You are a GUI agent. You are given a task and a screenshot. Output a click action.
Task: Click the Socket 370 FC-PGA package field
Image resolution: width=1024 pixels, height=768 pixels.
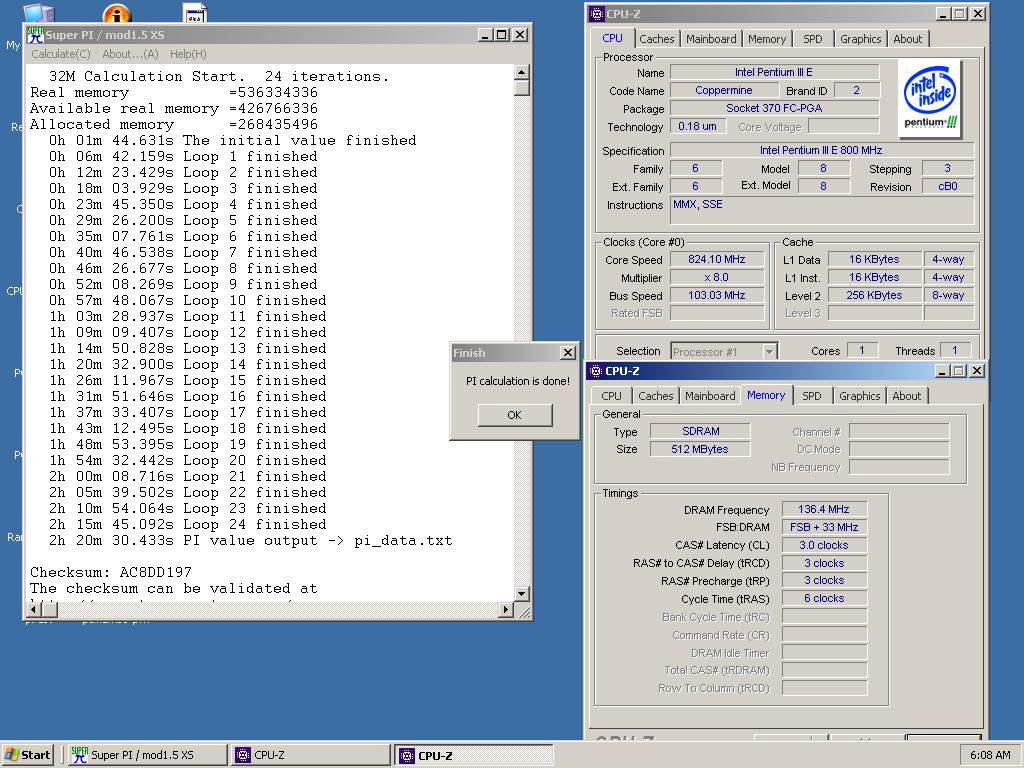pyautogui.click(x=774, y=108)
